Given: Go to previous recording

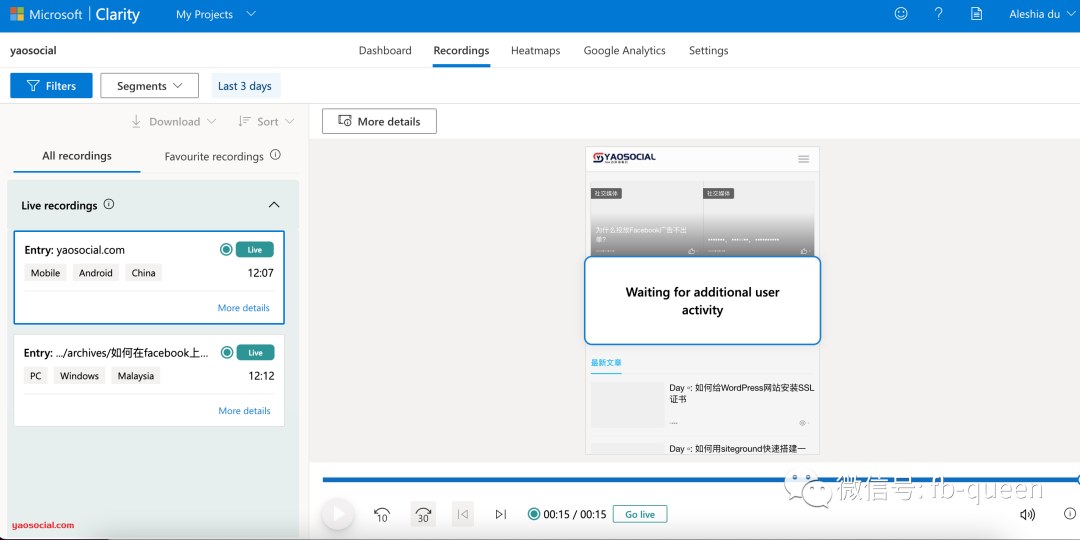Looking at the screenshot, I should coord(464,514).
